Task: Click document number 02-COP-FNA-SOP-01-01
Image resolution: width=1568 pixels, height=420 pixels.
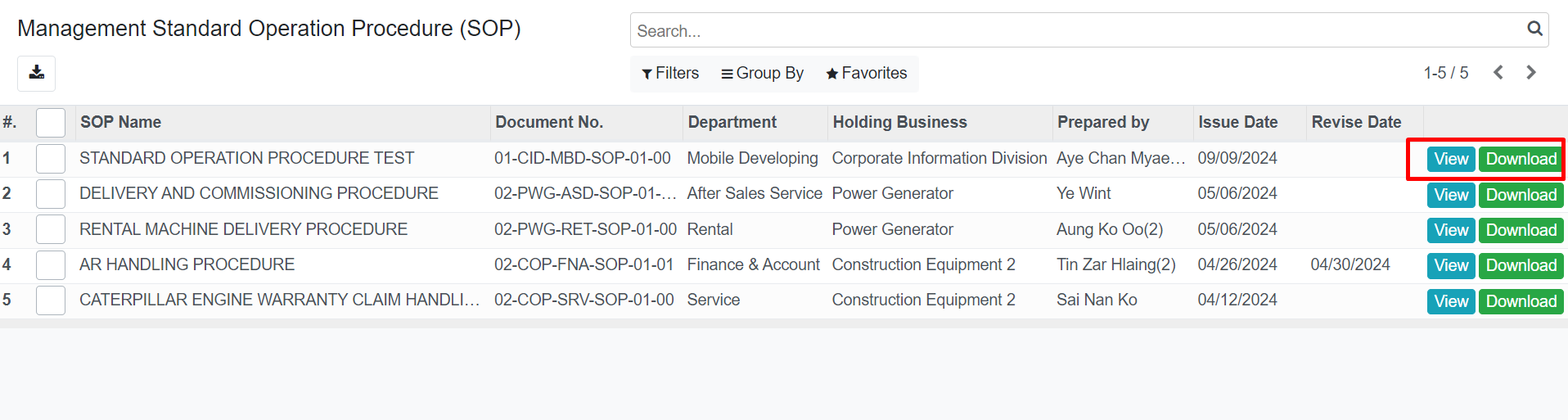Action: 584,264
